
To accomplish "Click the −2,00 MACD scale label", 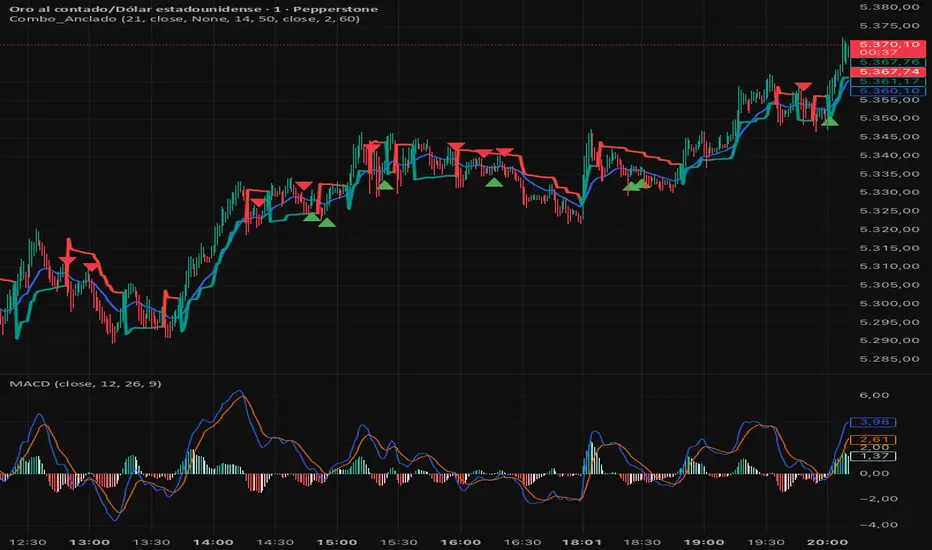I will tap(879, 498).
